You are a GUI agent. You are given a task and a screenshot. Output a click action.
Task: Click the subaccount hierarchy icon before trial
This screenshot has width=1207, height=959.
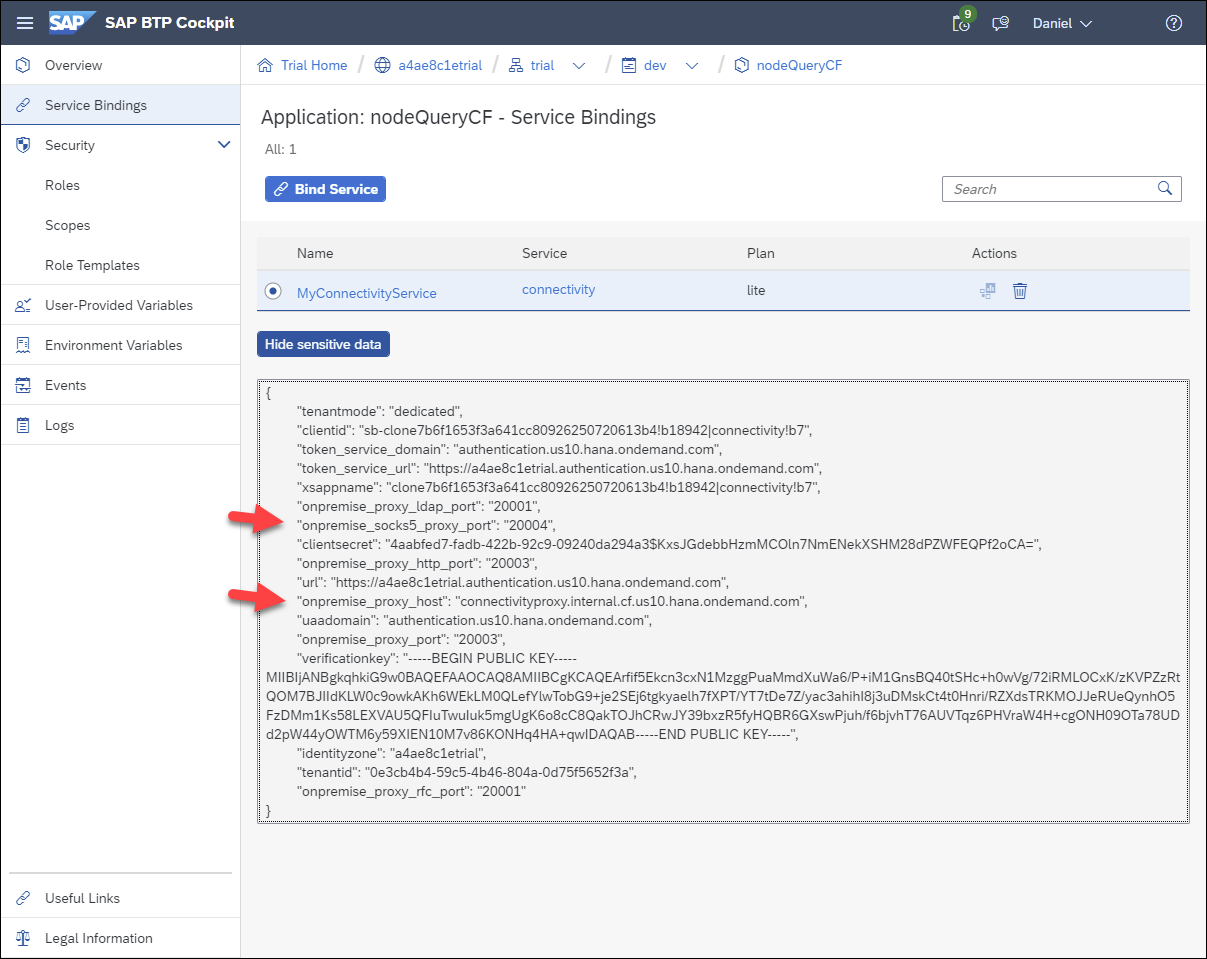point(516,65)
